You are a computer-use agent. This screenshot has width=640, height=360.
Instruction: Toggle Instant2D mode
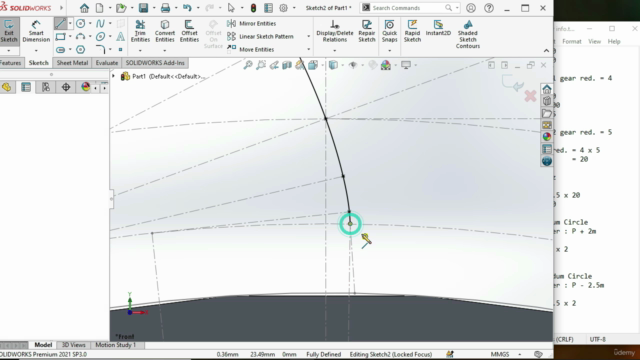(438, 28)
